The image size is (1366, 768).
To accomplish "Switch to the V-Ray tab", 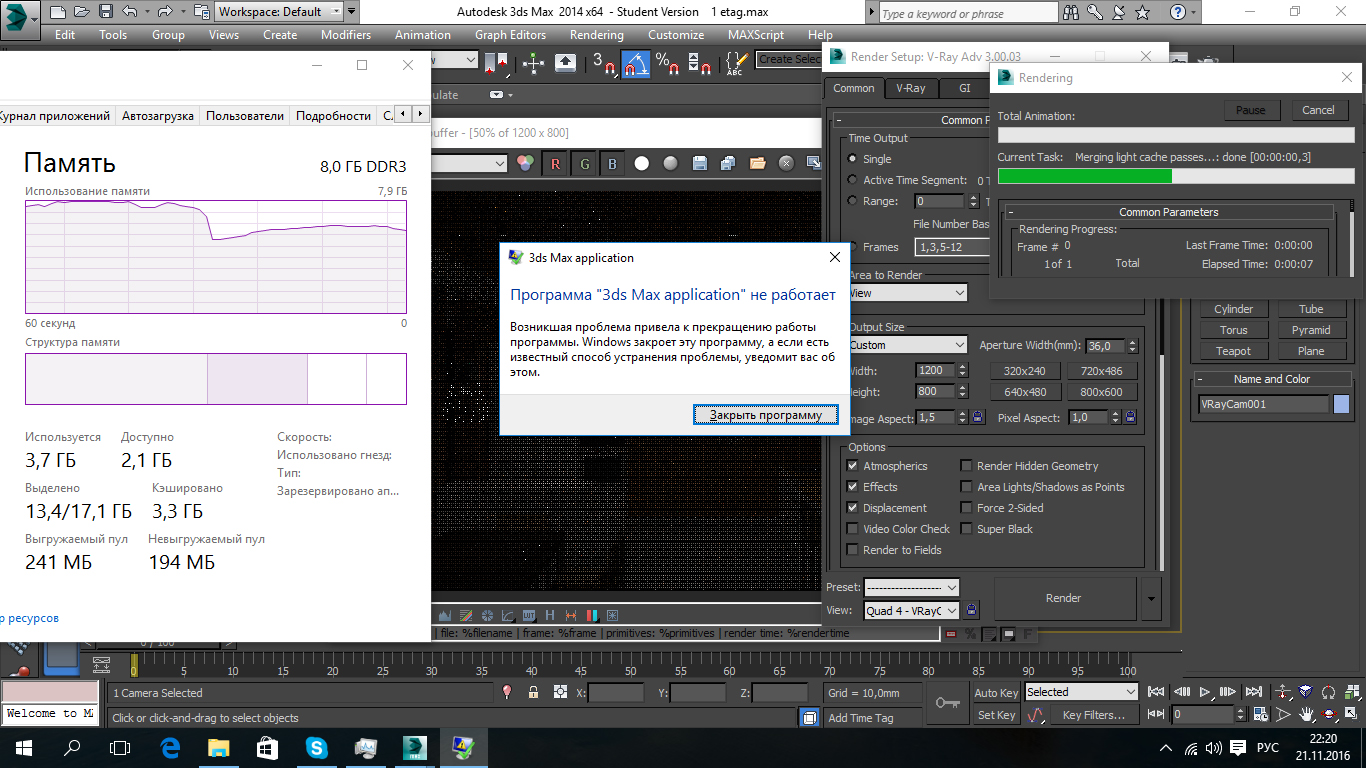I will click(910, 88).
